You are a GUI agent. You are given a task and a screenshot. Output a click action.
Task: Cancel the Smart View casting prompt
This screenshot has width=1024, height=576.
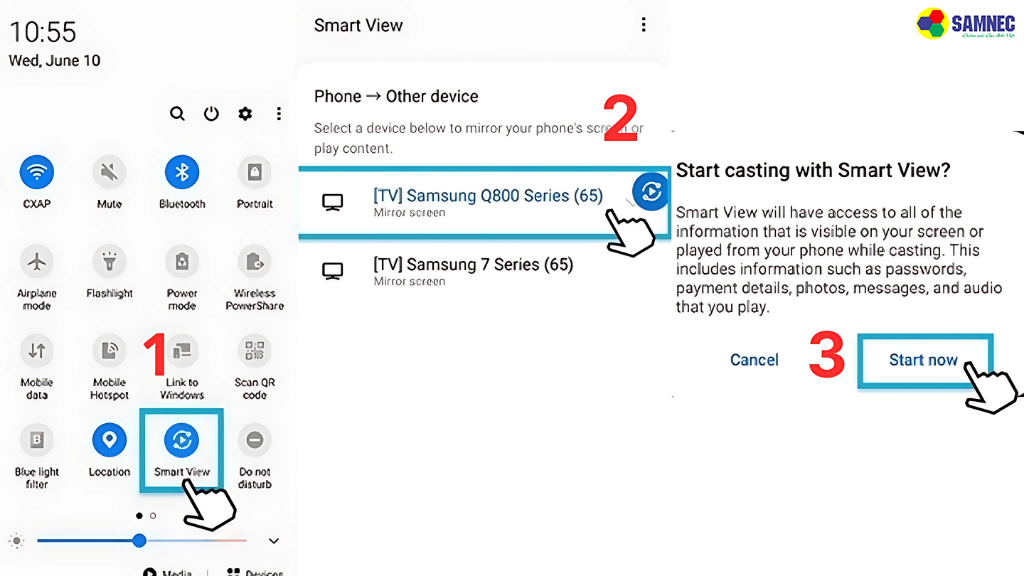point(754,360)
